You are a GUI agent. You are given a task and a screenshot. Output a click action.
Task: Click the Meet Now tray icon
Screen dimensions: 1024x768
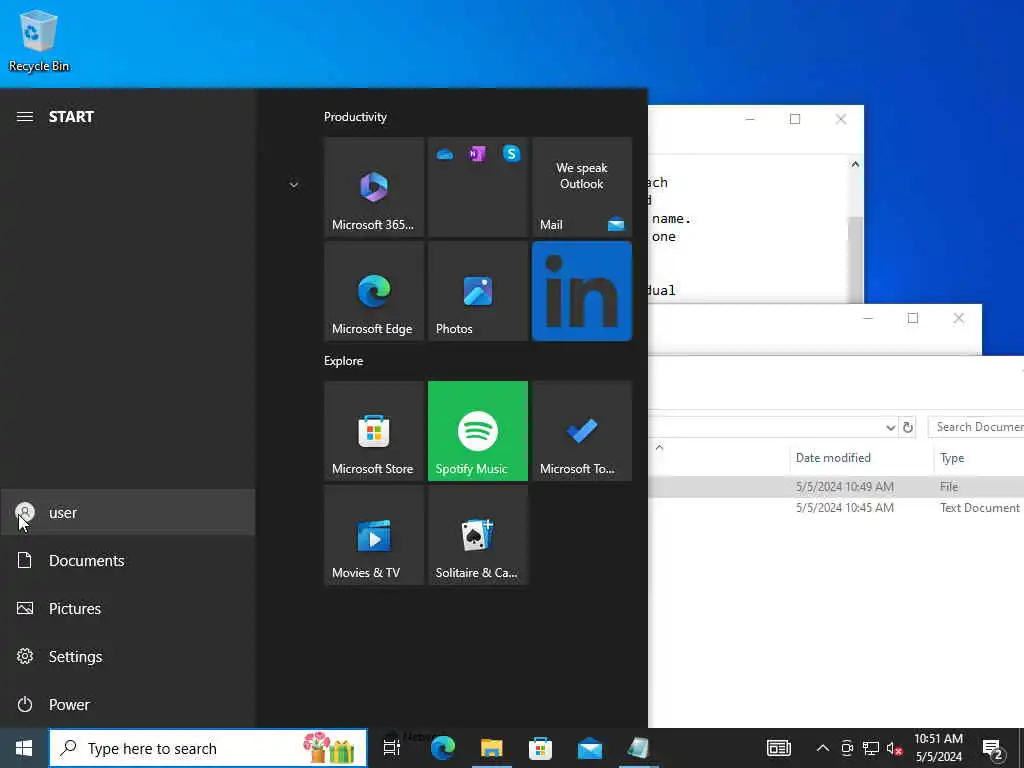pyautogui.click(x=847, y=748)
